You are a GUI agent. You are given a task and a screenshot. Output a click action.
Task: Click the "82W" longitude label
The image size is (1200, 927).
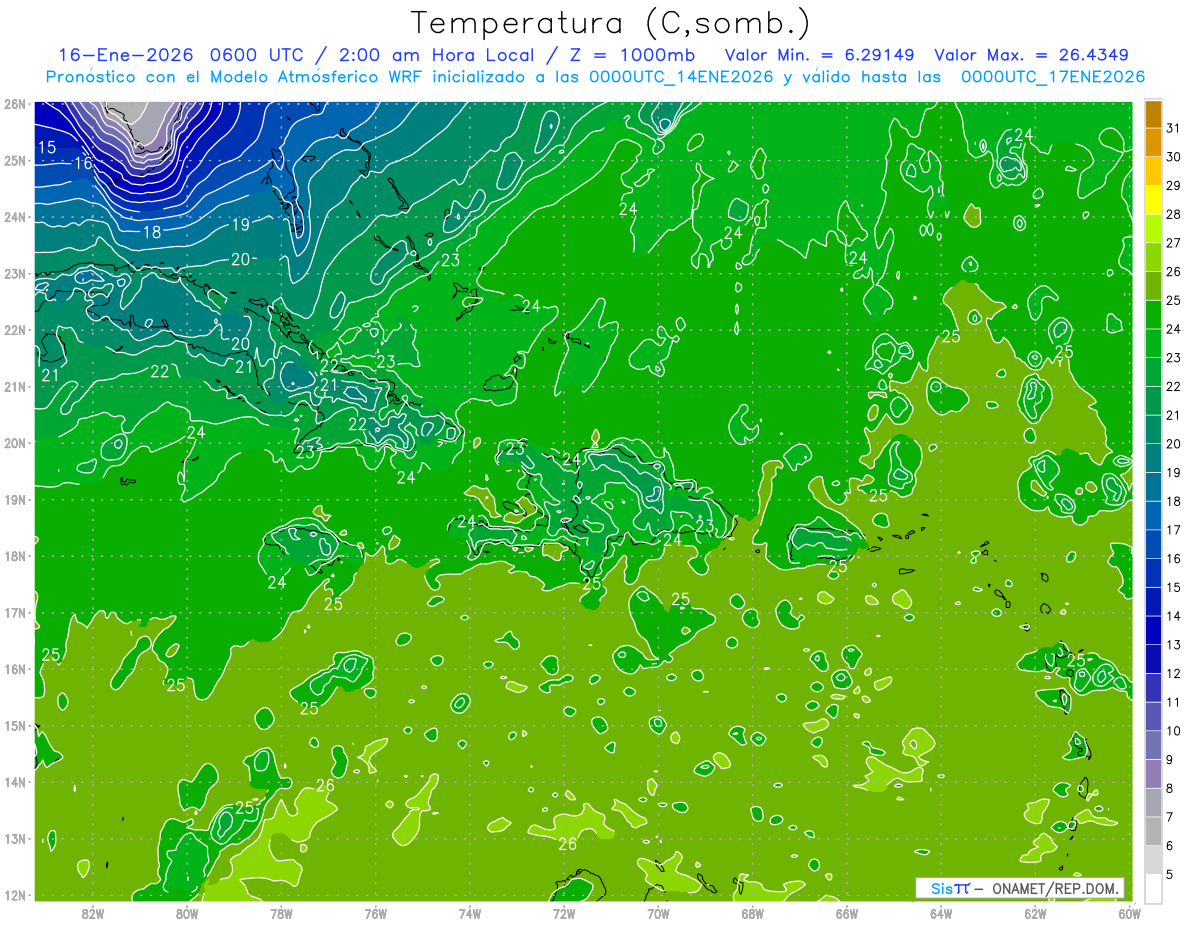92,912
